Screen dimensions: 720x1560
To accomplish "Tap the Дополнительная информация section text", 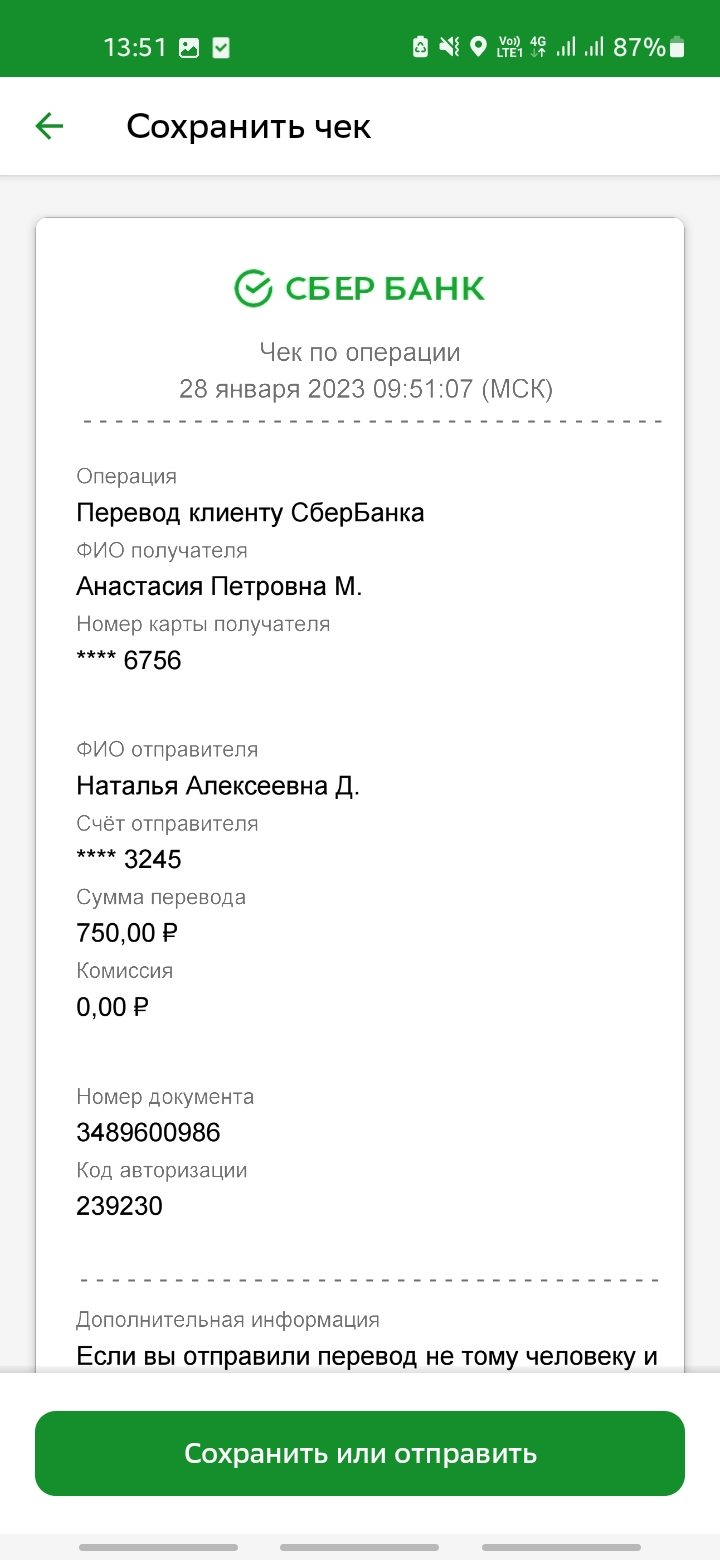I will point(228,1320).
